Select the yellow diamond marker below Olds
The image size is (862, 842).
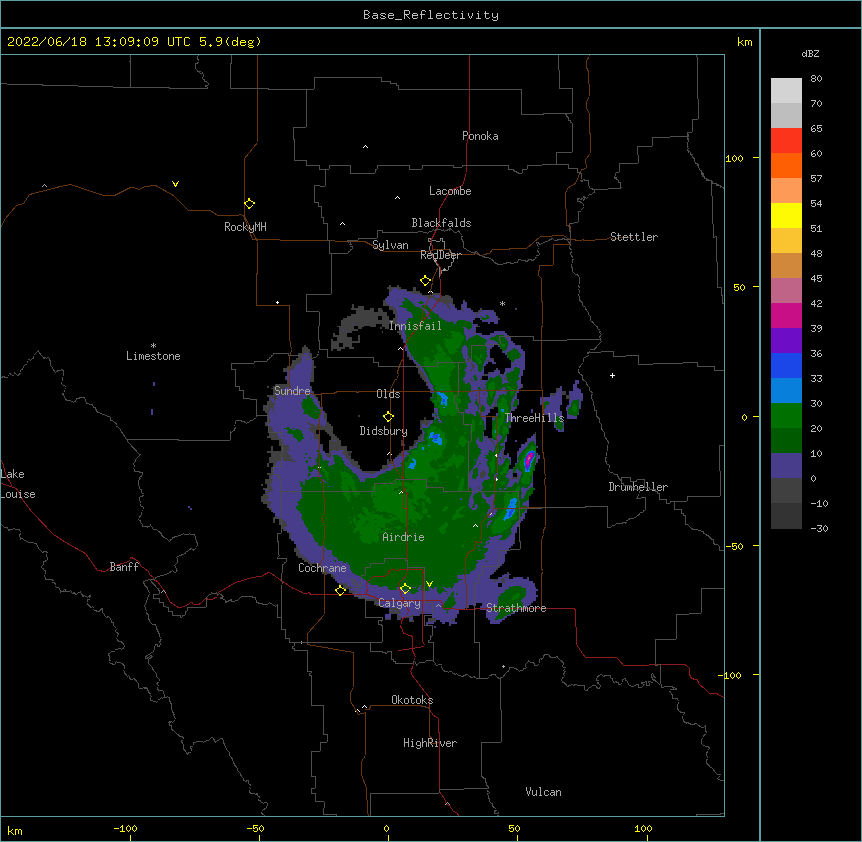point(388,417)
